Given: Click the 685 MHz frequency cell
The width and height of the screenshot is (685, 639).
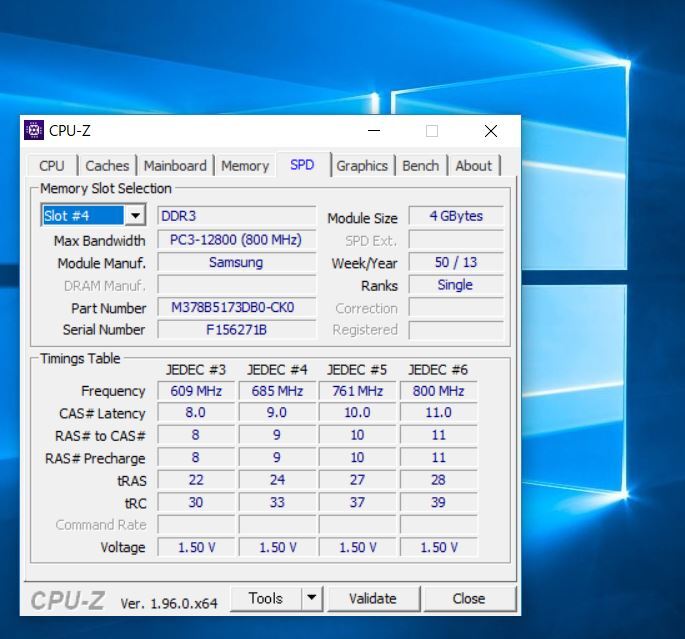Looking at the screenshot, I should click(x=277, y=391).
